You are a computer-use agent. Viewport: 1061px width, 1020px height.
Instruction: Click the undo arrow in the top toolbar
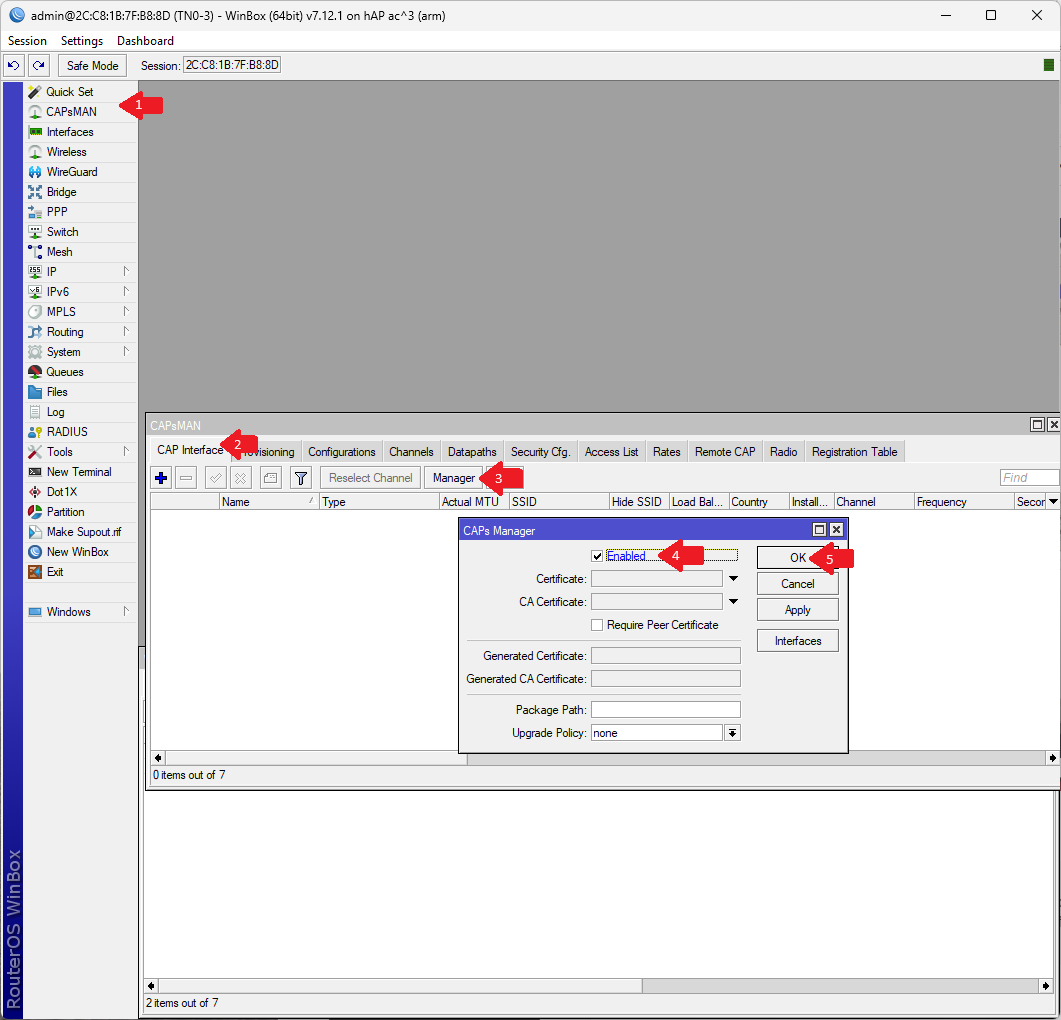coord(13,64)
